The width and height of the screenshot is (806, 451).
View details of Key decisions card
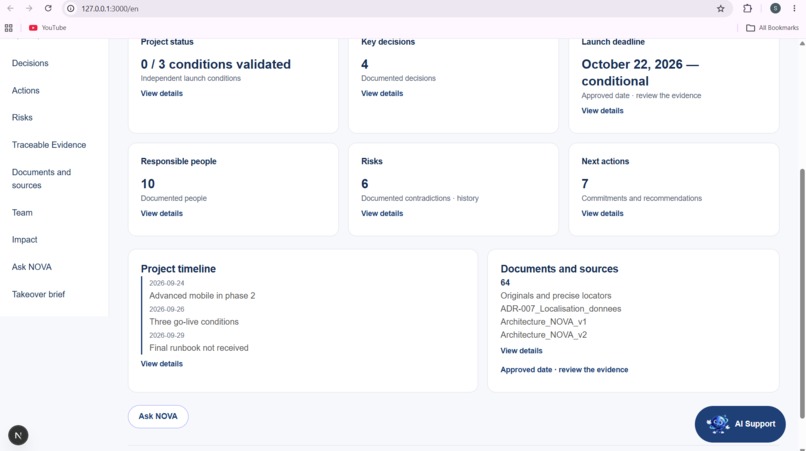[x=382, y=94]
